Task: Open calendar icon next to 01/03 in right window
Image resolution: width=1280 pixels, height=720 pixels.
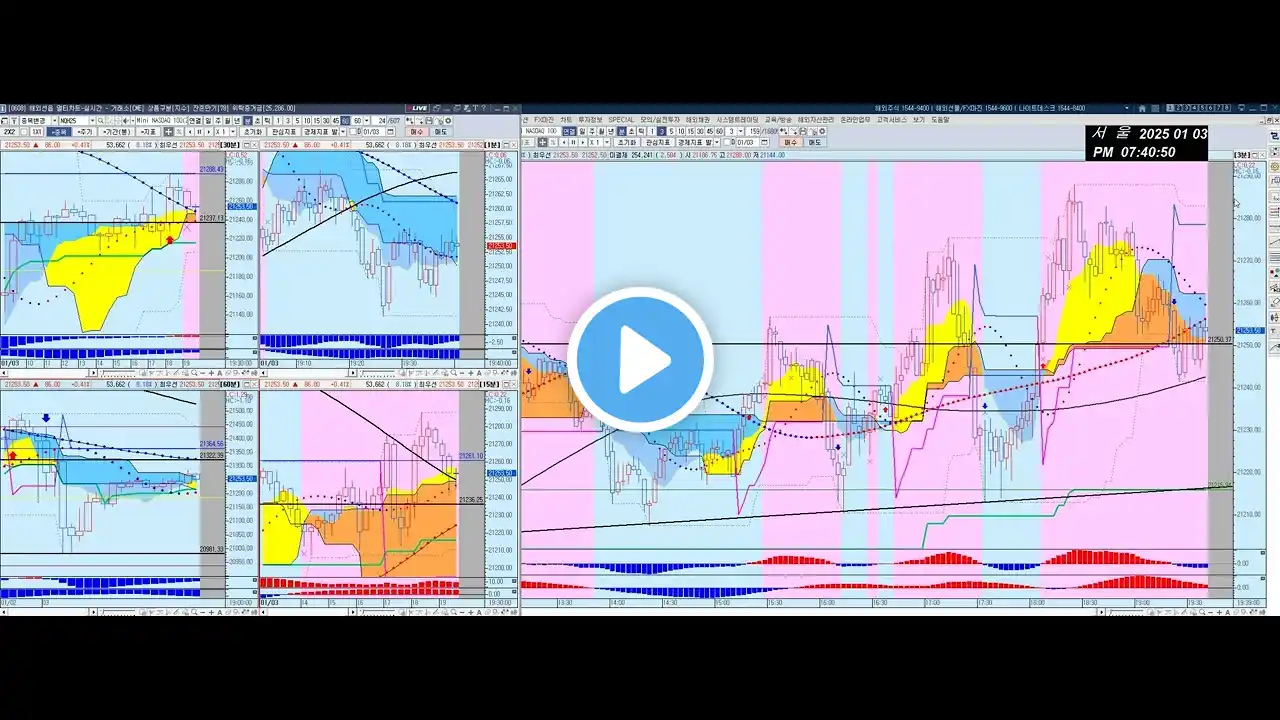Action: pos(765,143)
